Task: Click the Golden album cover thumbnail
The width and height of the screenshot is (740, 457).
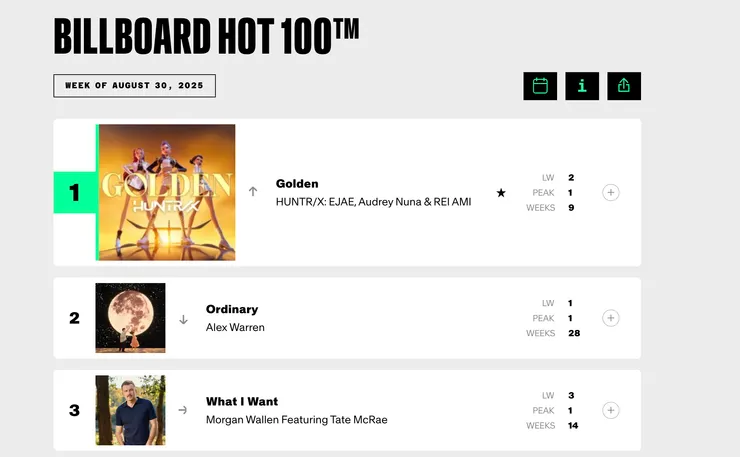Action: pyautogui.click(x=167, y=192)
